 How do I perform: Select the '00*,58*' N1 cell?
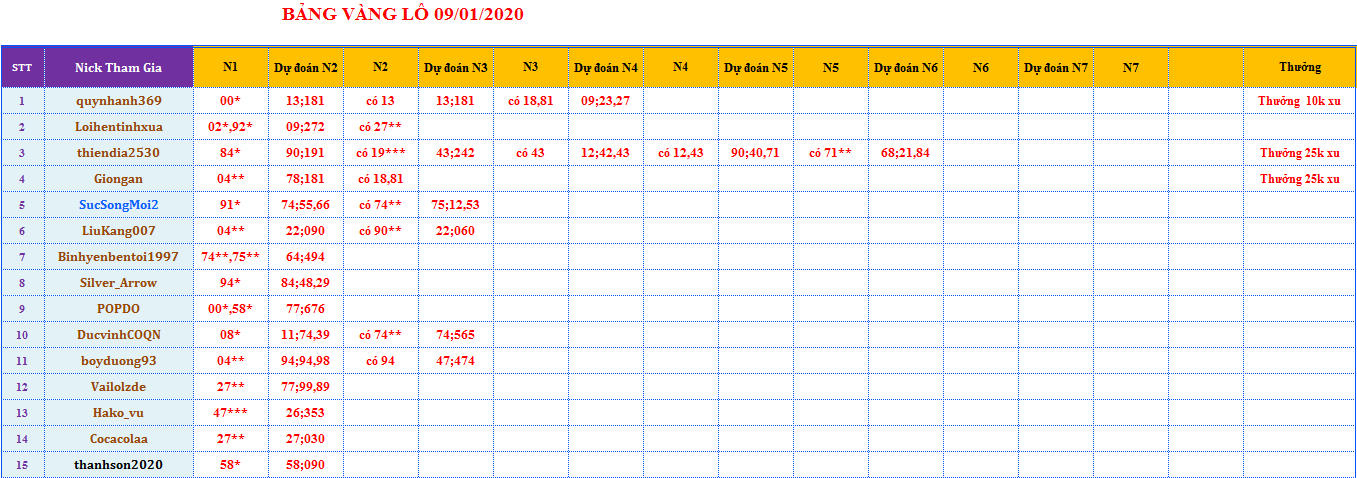(231, 309)
